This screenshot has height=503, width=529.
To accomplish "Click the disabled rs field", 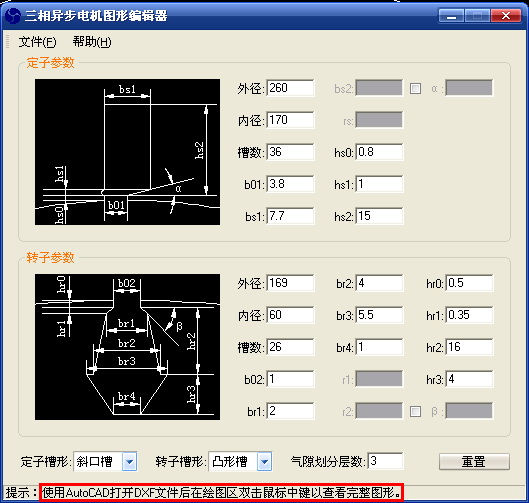I will point(379,120).
